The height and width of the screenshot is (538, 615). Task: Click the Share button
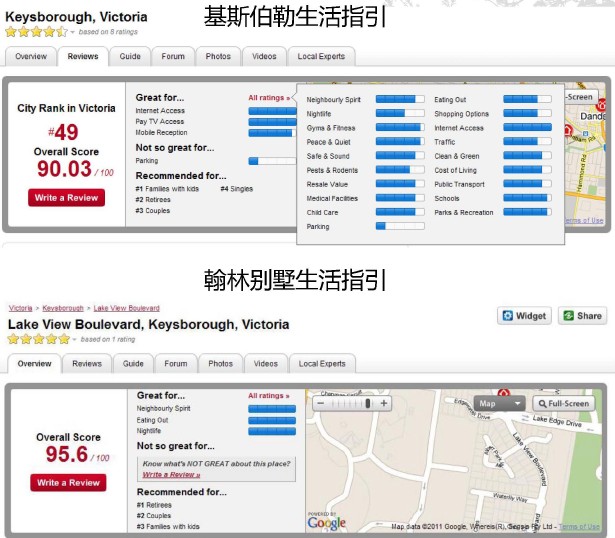pos(582,316)
